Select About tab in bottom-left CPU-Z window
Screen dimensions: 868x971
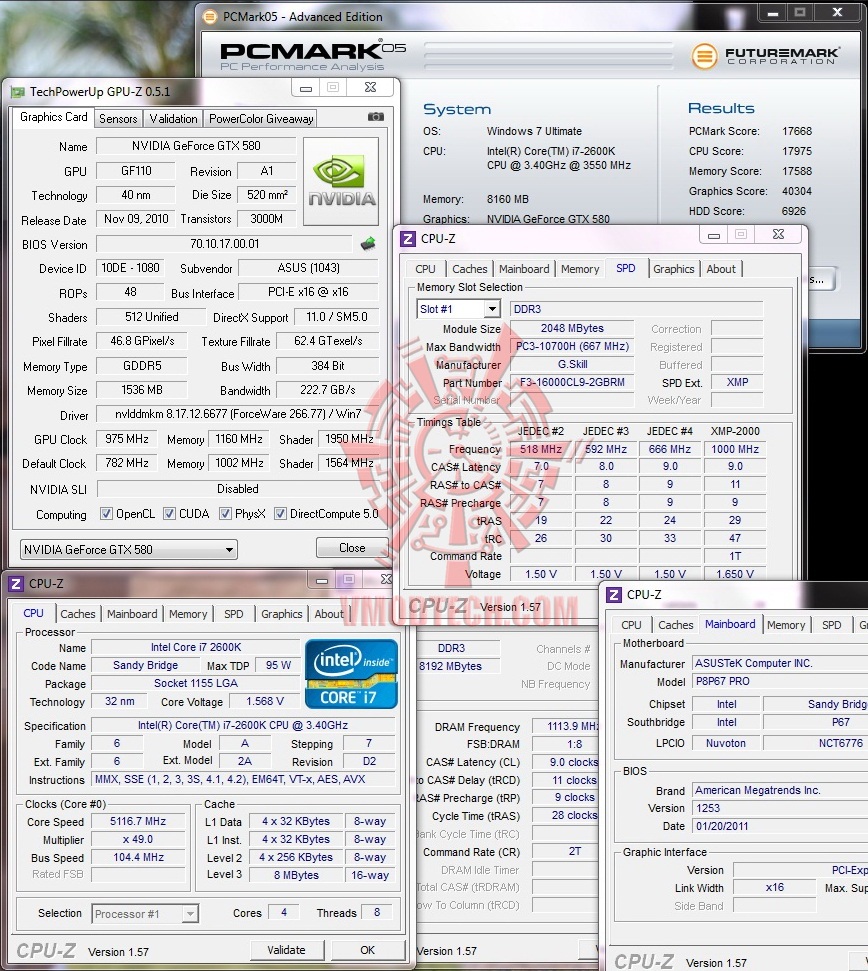coord(329,614)
